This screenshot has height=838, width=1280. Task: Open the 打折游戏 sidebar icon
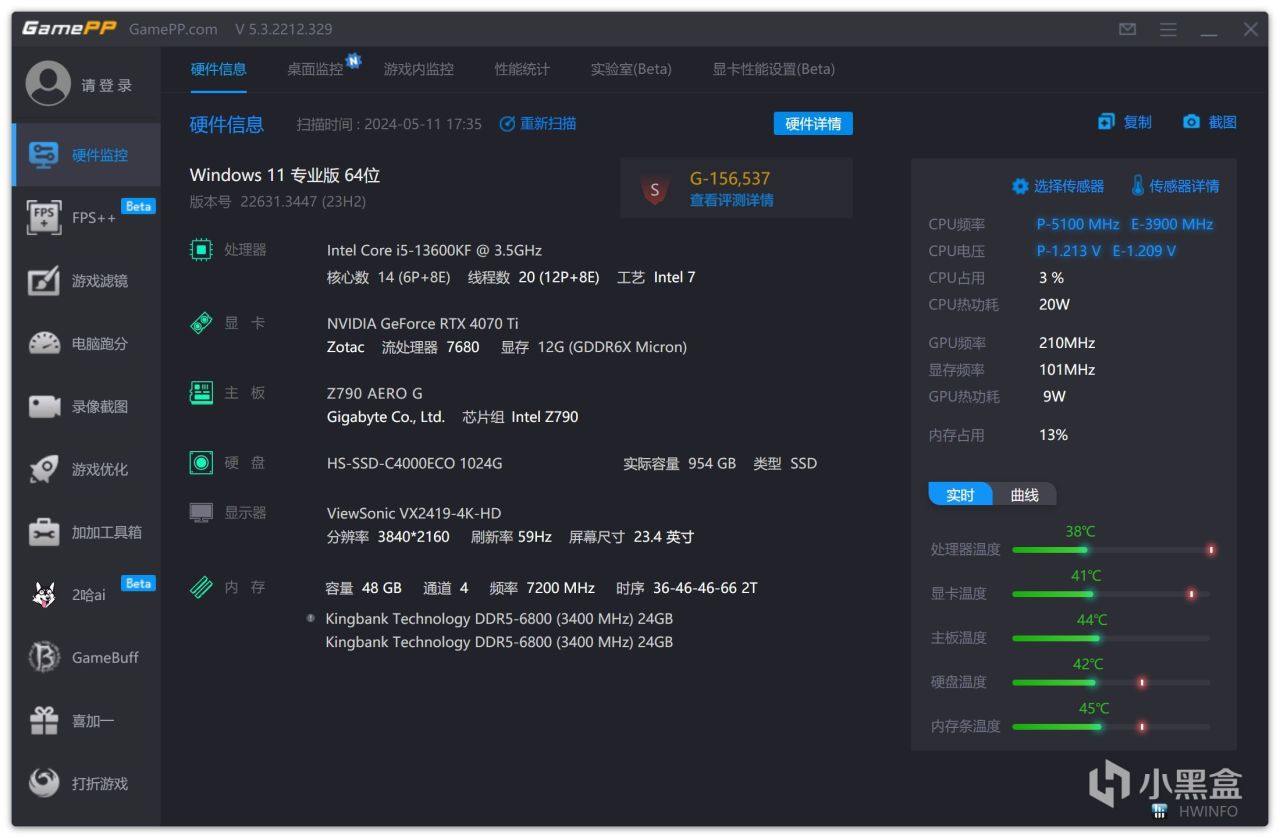coord(44,783)
